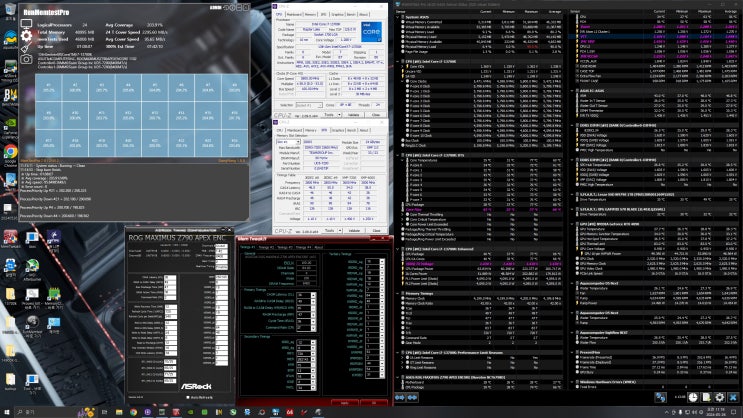743x418 pixels.
Task: Open HWiNFO sensor settings gear icon
Action: [719, 397]
